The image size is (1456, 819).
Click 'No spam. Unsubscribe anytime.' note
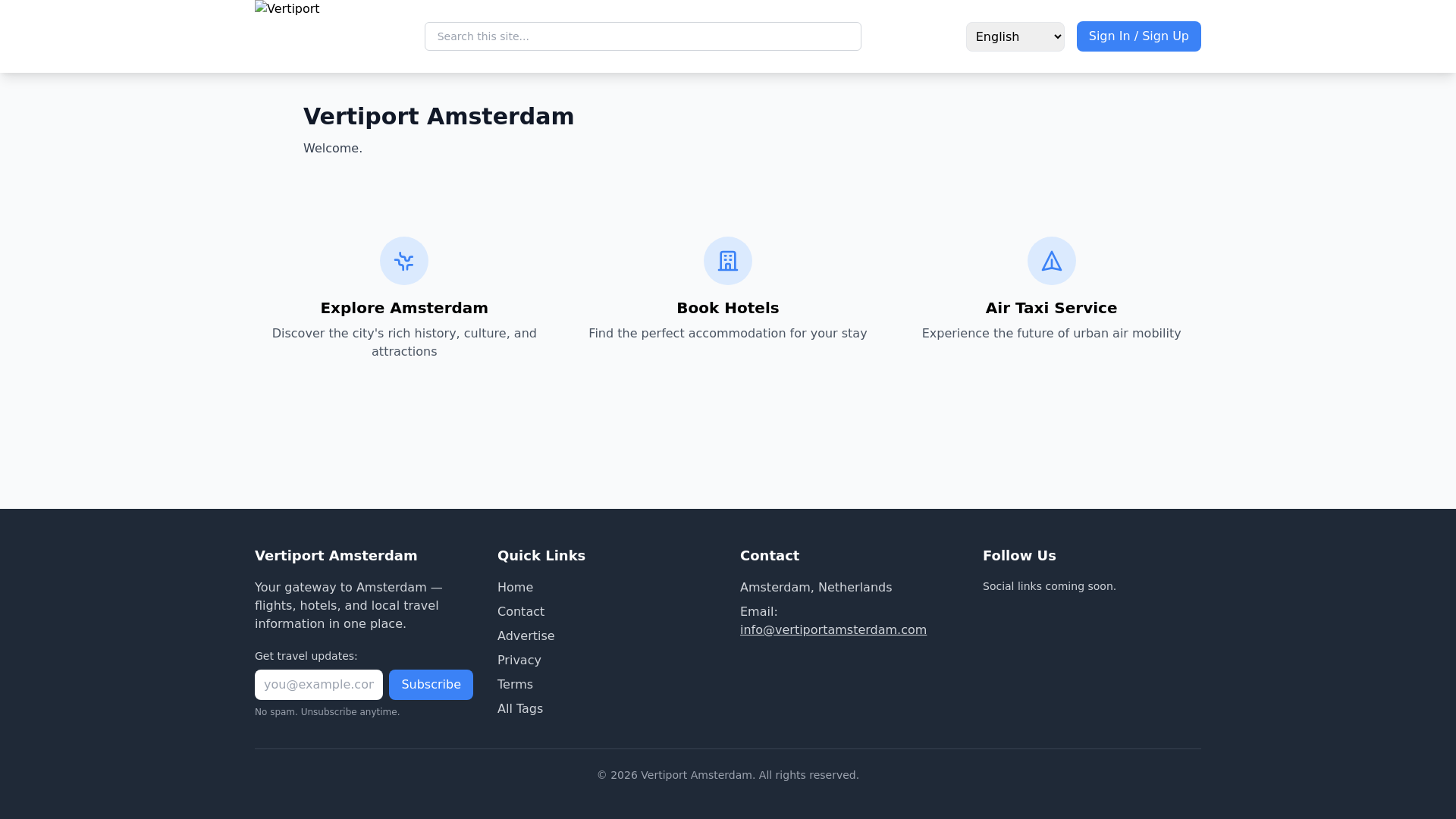[x=328, y=712]
